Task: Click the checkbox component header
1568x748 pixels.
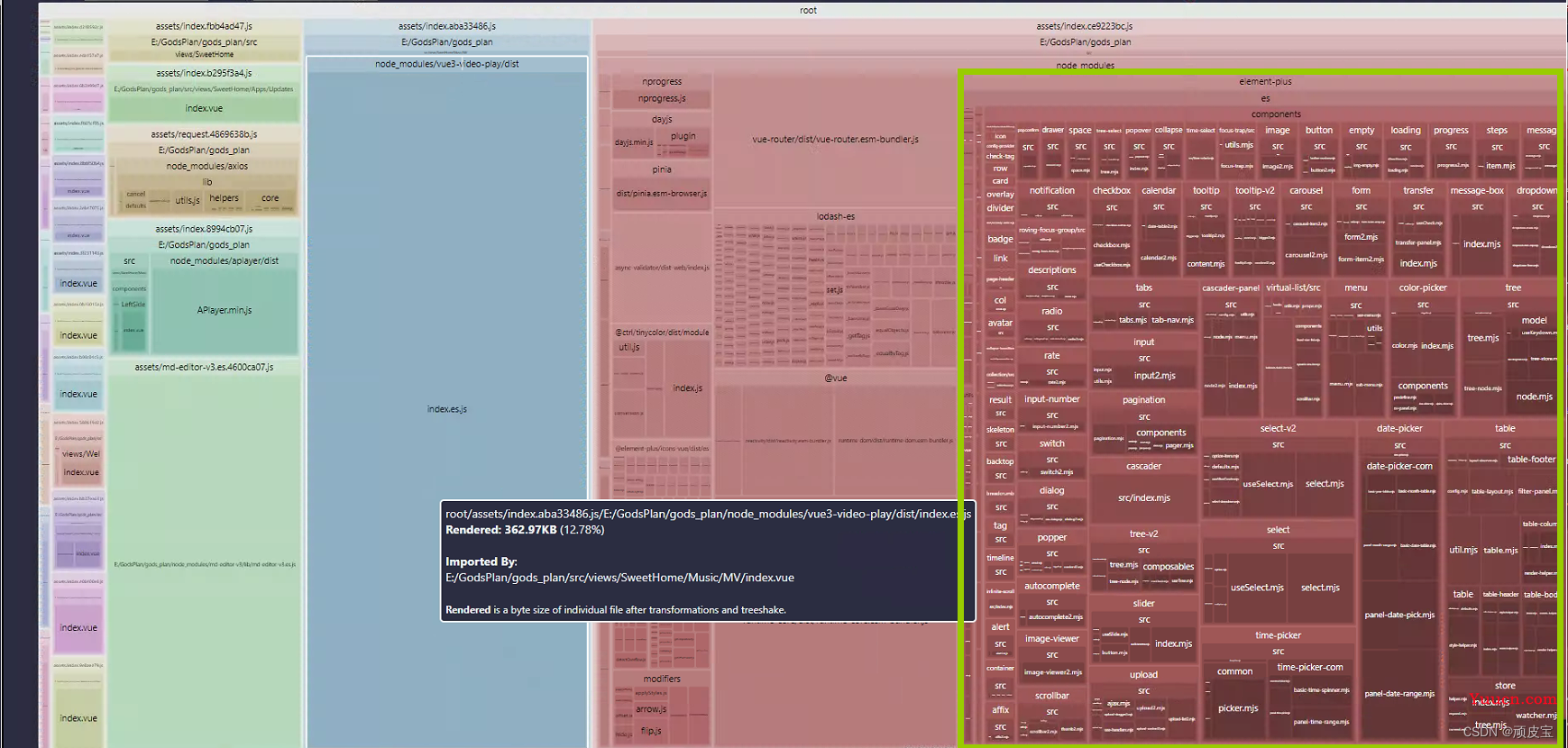Action: click(x=1112, y=190)
